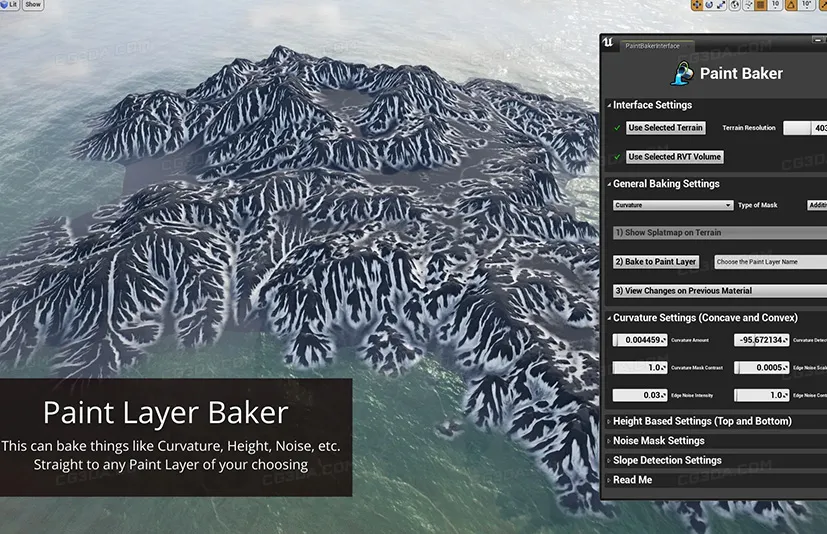
Task: Toggle surface snapping in viewport toolbar
Action: point(748,5)
